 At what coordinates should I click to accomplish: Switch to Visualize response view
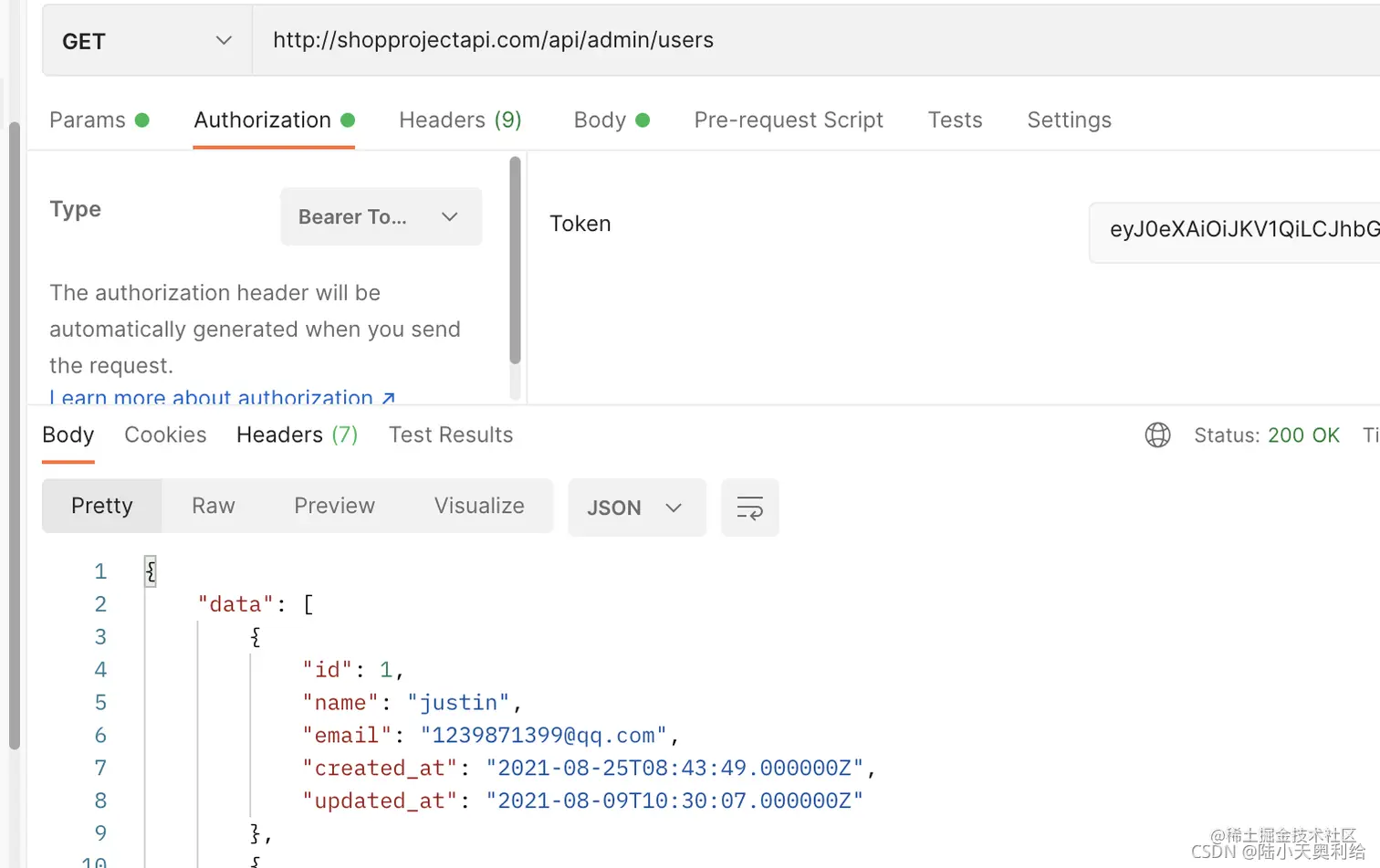479,506
